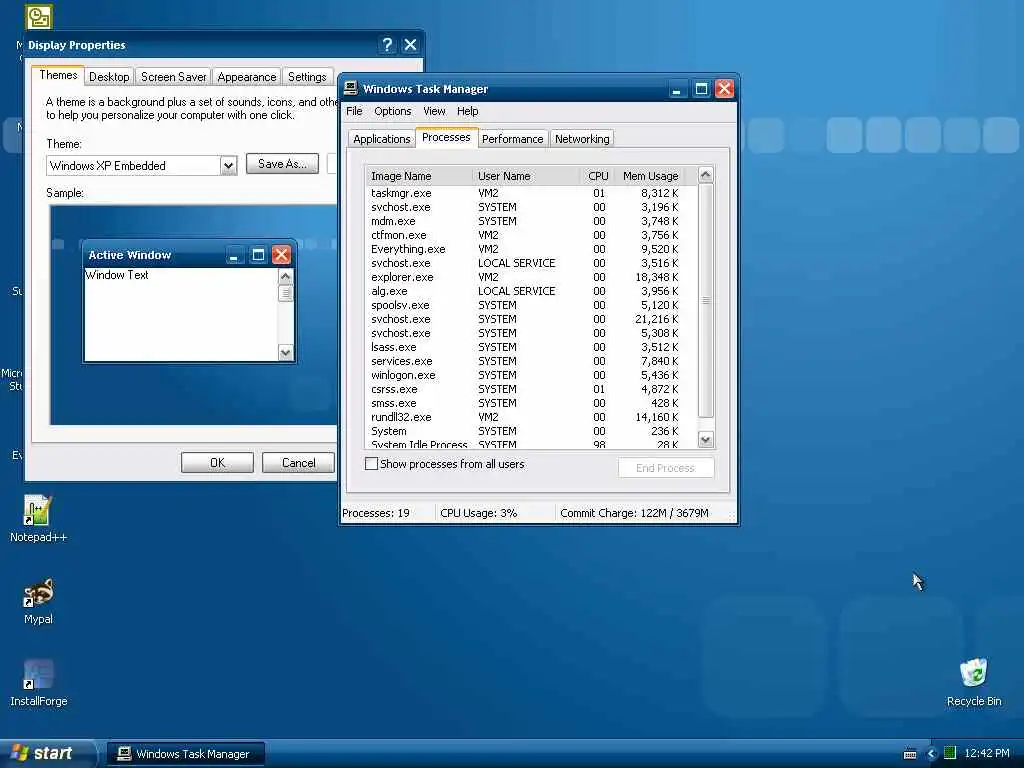Select the taskmgr.exe process row
This screenshot has height=768, width=1024.
tap(531, 193)
